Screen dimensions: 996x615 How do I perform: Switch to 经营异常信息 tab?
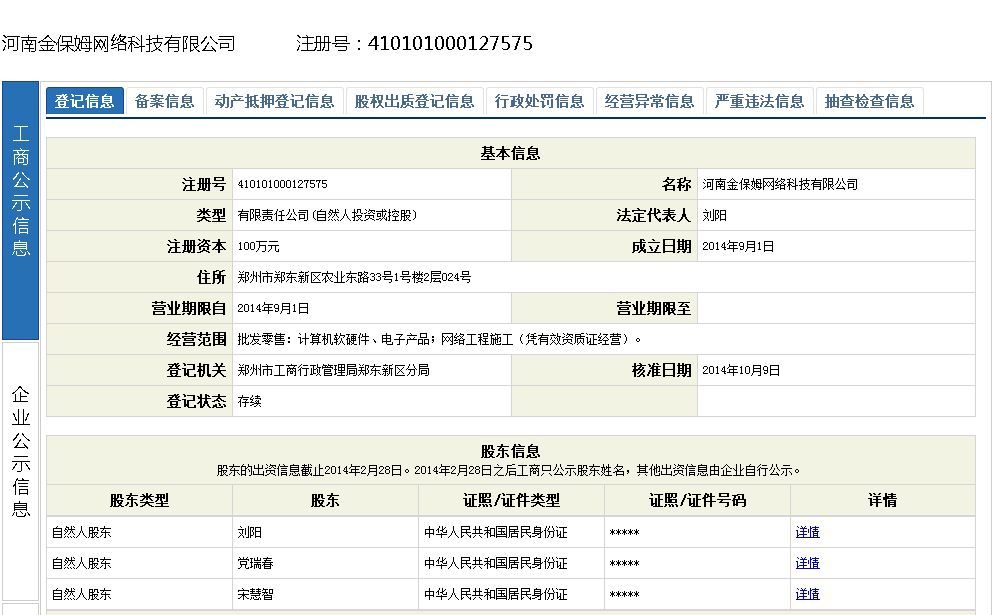click(649, 101)
